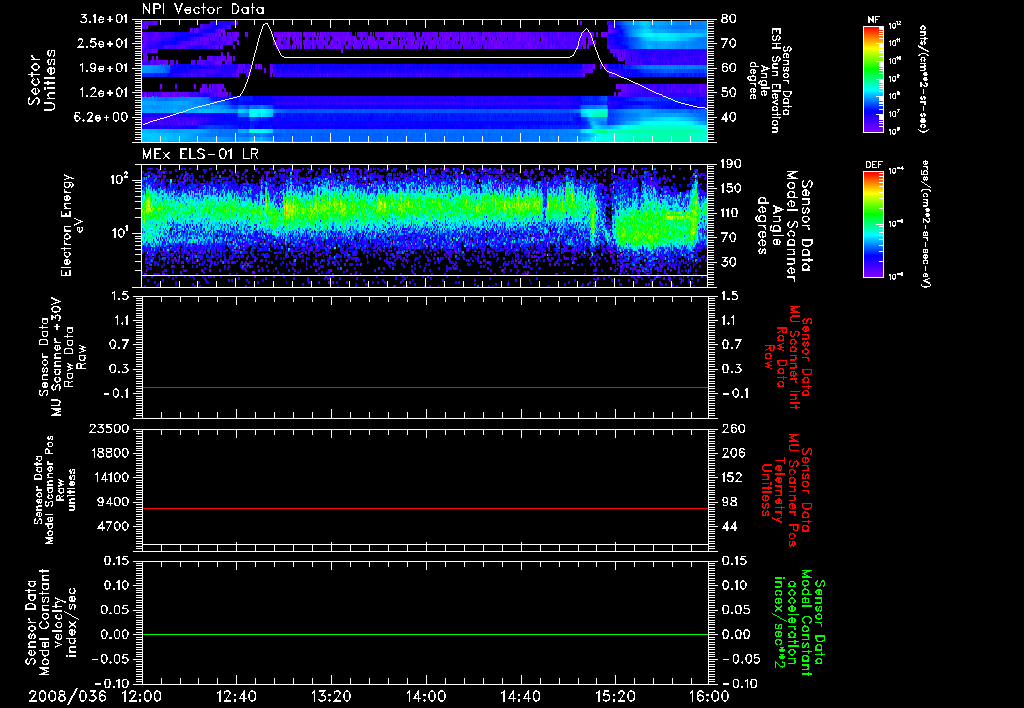
Task: Click the NF label above the colorbar
Action: click(x=874, y=20)
